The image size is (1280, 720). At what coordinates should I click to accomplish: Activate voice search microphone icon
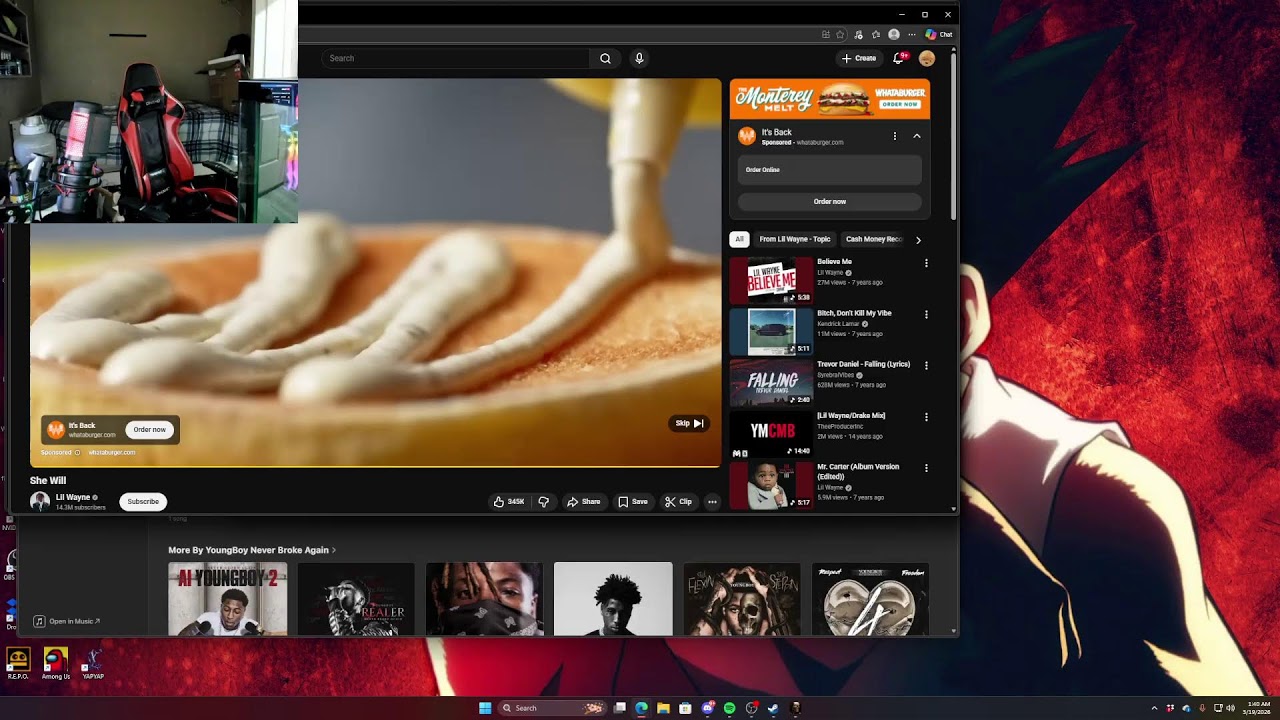pos(639,58)
